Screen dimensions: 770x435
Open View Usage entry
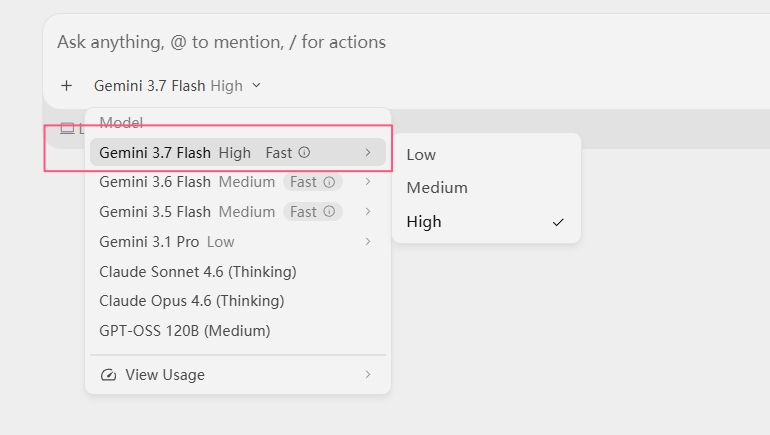pyautogui.click(x=238, y=375)
